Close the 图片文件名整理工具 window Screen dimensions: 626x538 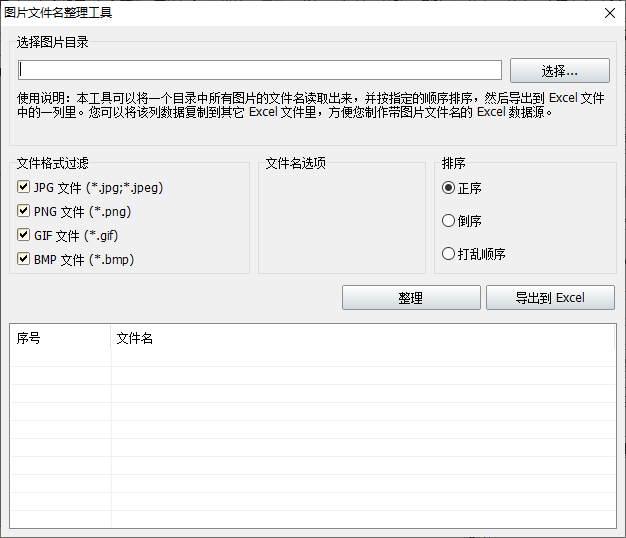point(610,13)
